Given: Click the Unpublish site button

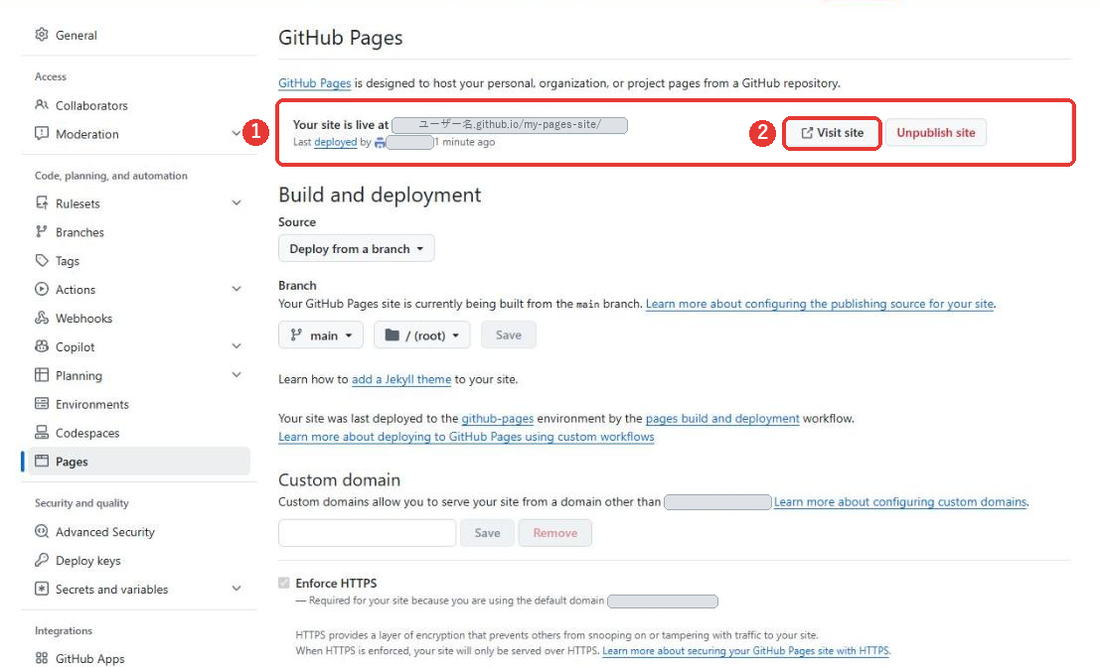Looking at the screenshot, I should (936, 133).
